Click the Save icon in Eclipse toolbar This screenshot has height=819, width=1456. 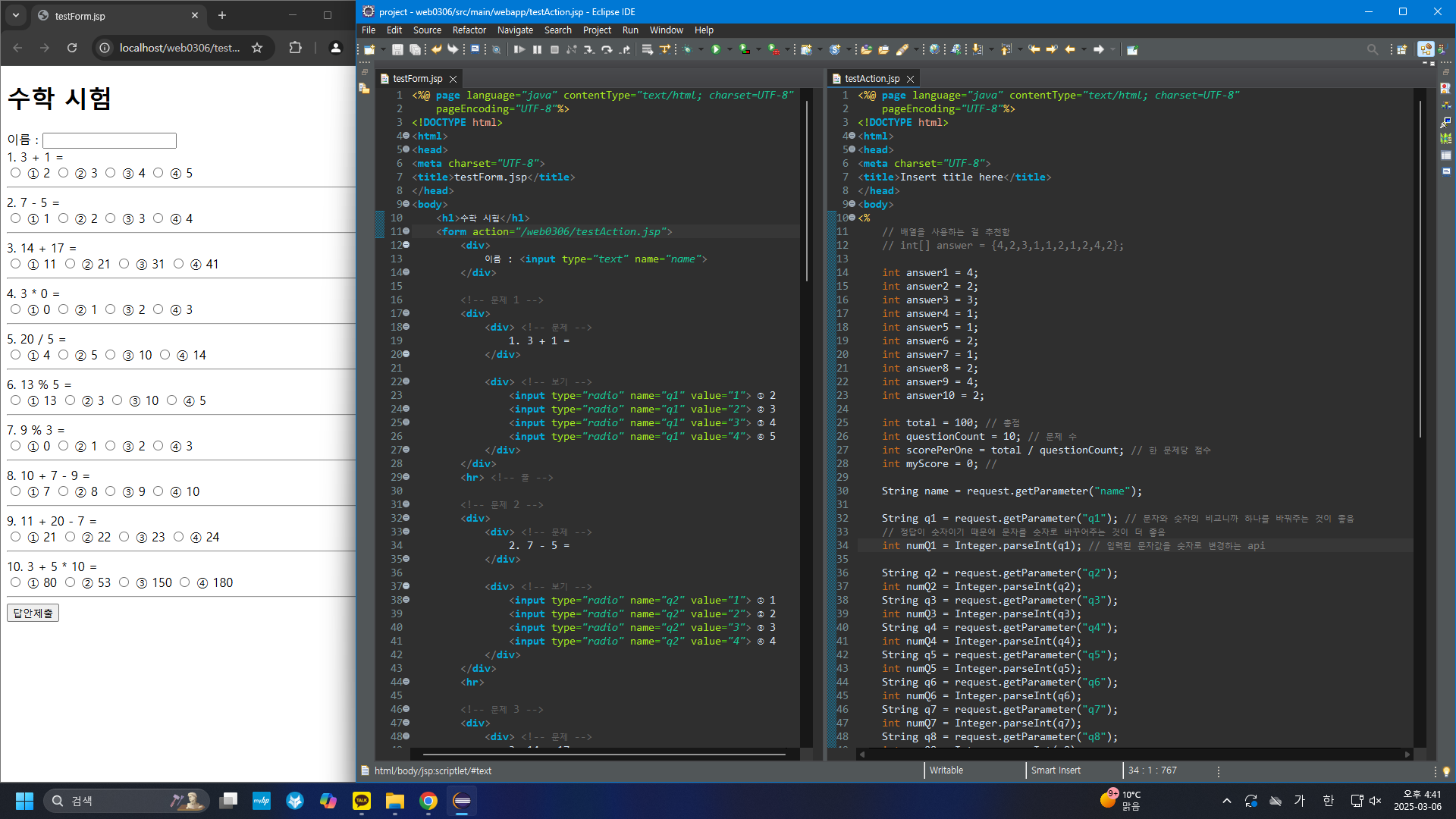pos(397,49)
